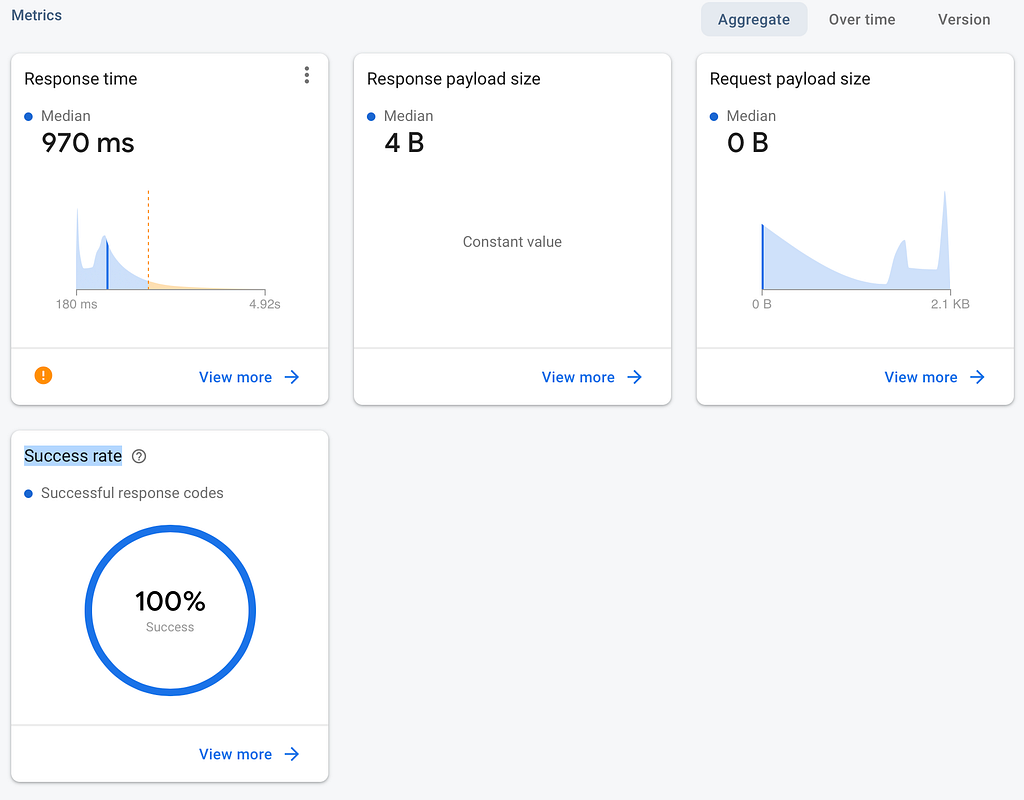The height and width of the screenshot is (800, 1024).
Task: Select the Version tab
Action: (964, 19)
